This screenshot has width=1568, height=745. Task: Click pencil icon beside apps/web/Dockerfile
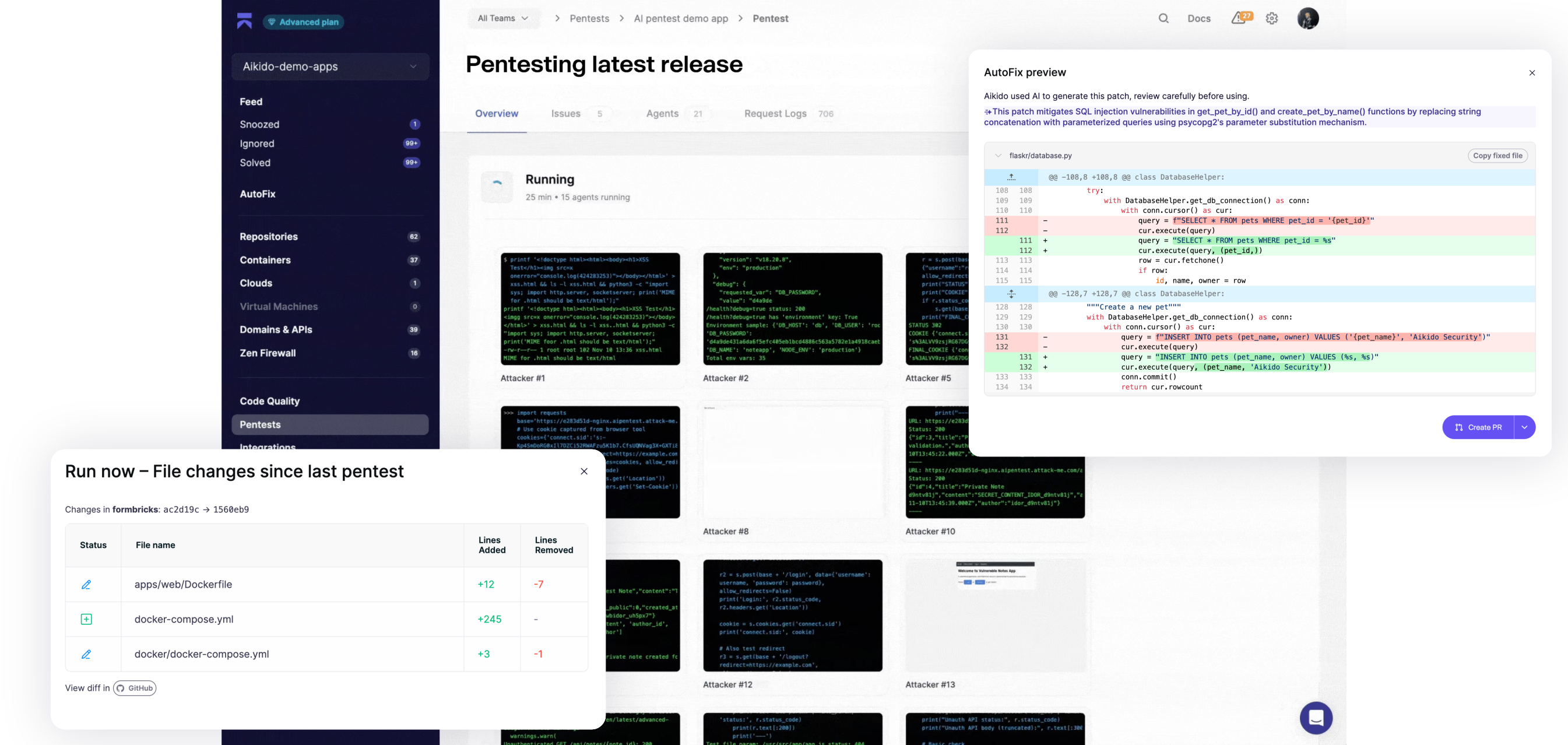[86, 584]
